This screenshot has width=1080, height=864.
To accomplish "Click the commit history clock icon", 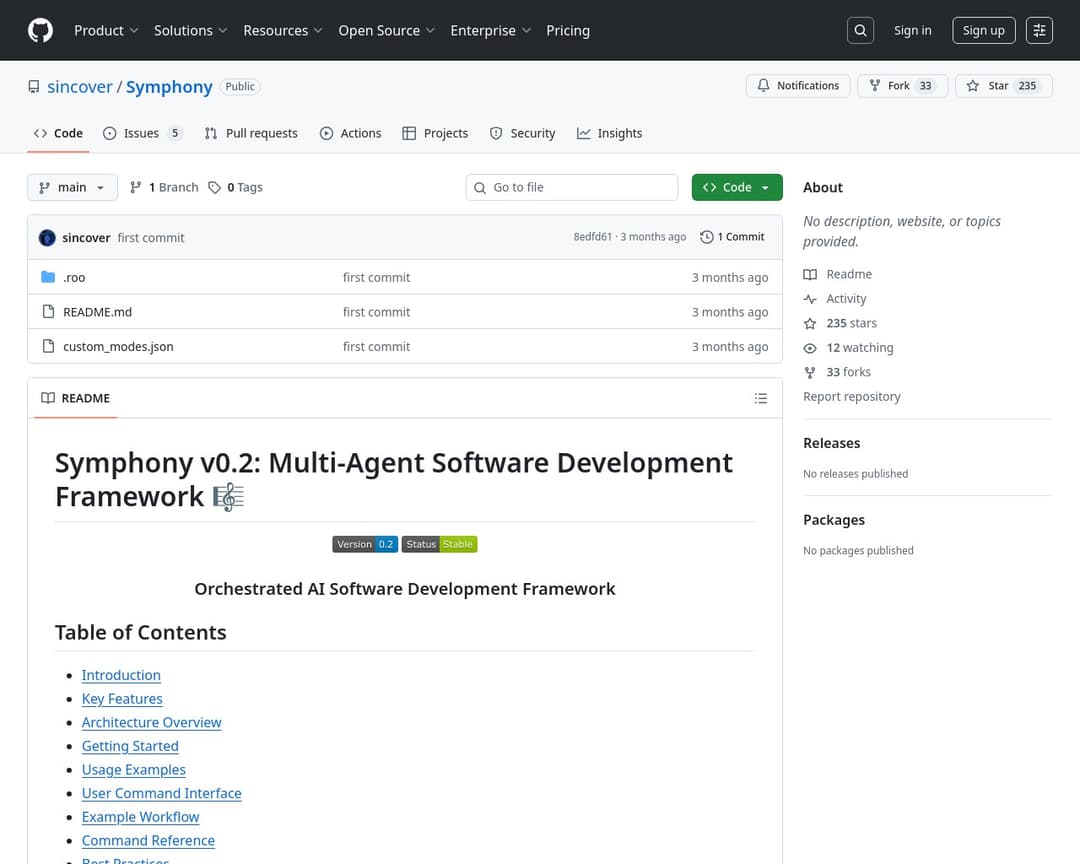I will click(707, 237).
